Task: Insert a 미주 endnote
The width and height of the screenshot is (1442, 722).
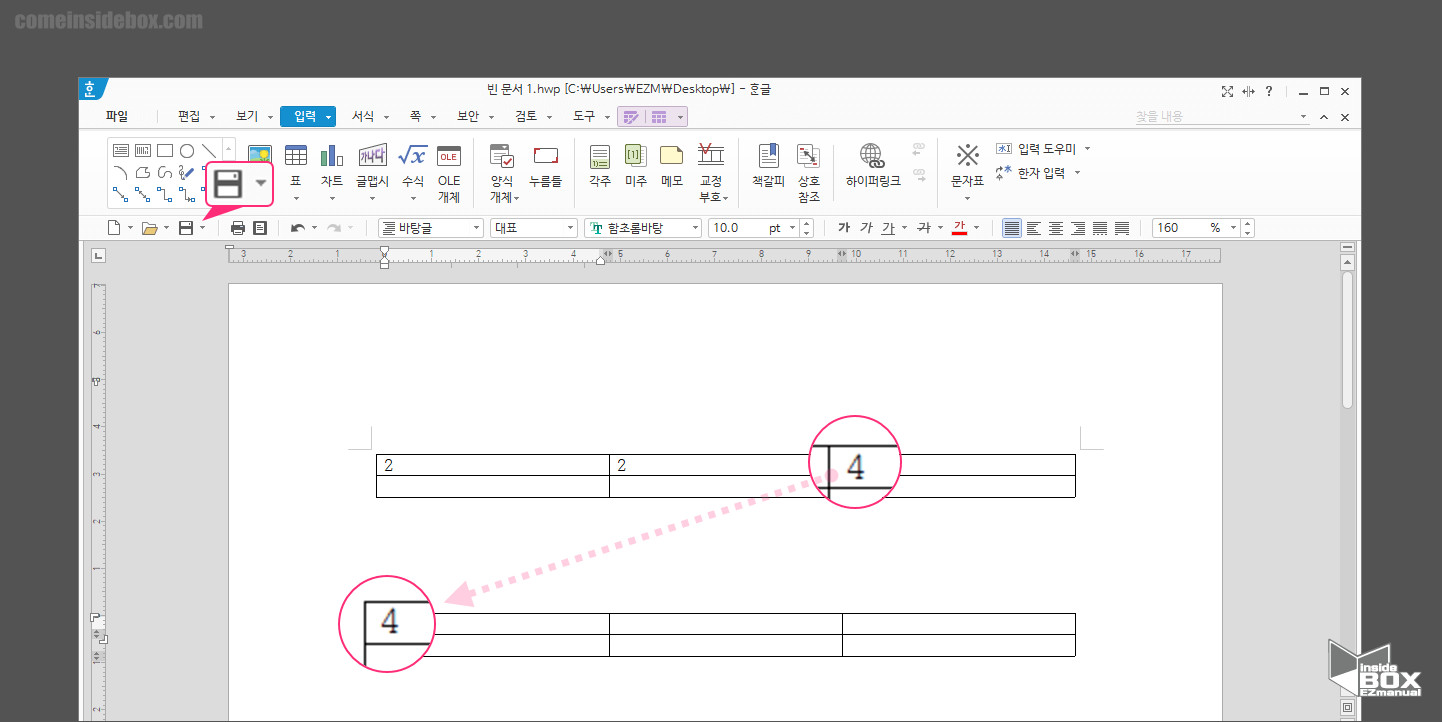Action: [636, 166]
